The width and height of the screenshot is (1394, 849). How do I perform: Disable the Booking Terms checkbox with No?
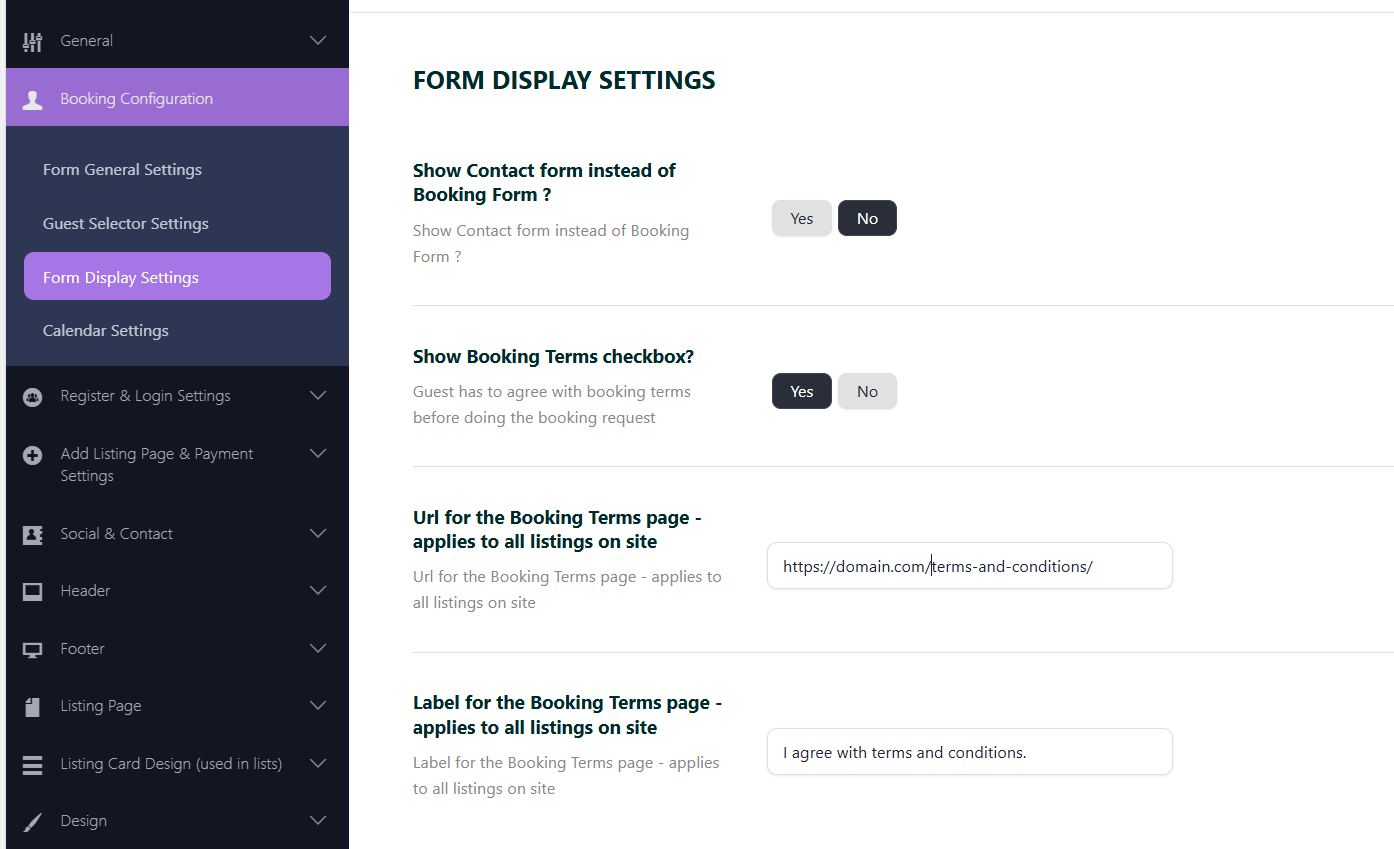[867, 392]
